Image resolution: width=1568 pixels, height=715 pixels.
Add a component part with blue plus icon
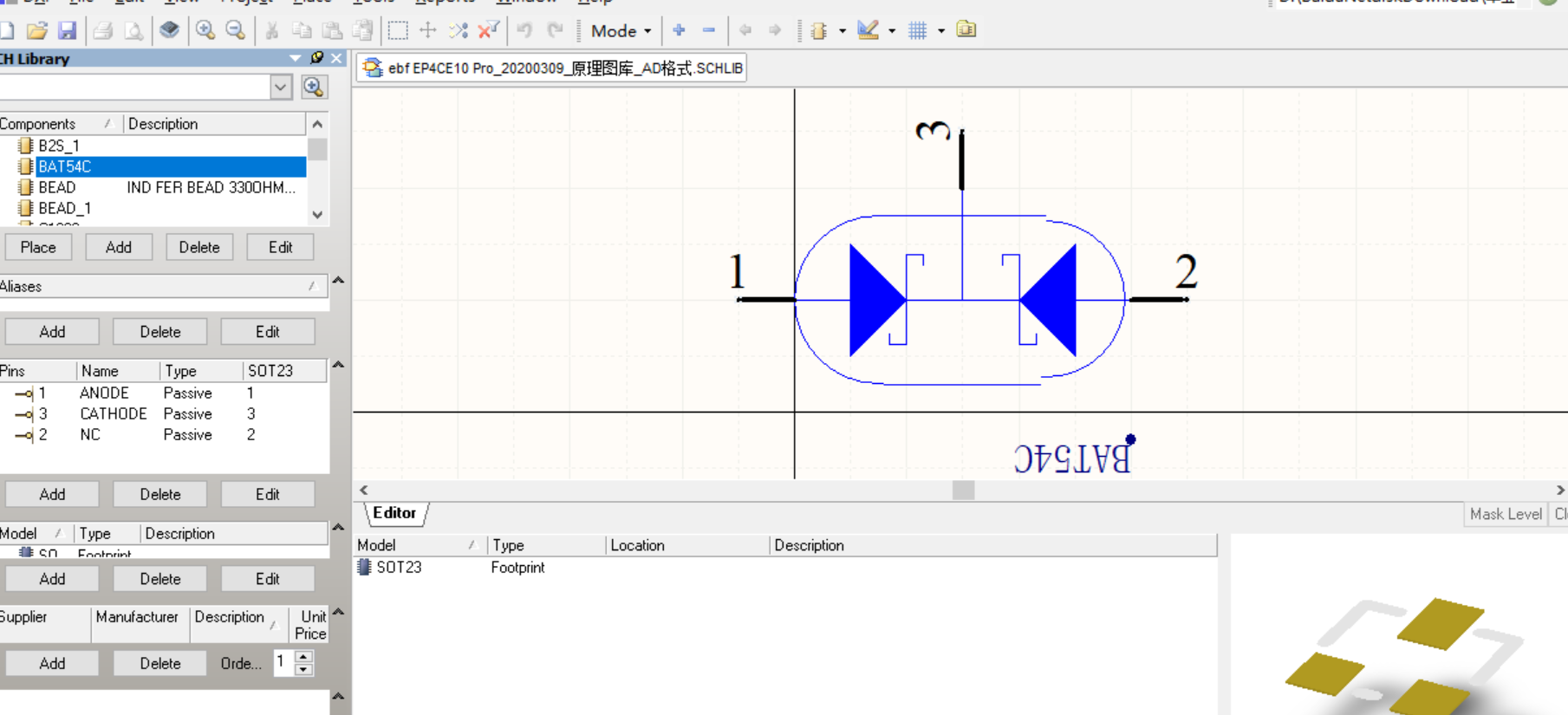point(679,30)
